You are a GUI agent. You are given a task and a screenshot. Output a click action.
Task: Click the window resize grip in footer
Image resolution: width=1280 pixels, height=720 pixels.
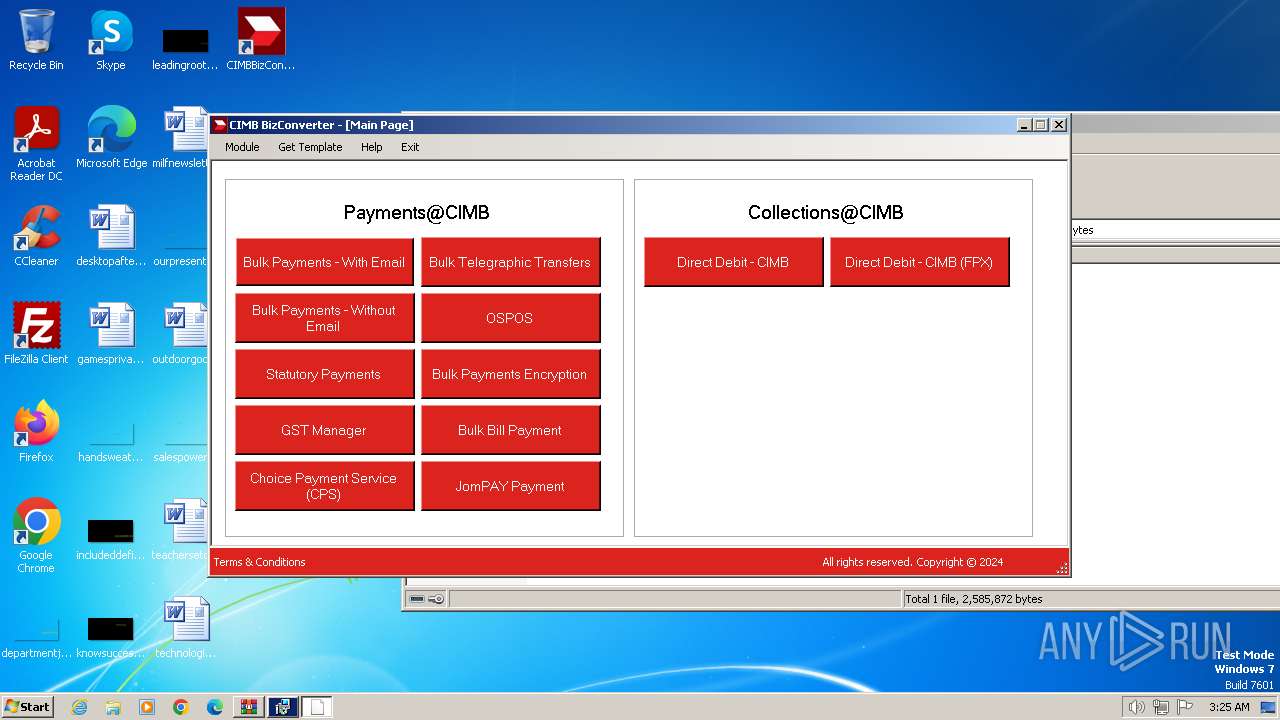tap(1062, 568)
